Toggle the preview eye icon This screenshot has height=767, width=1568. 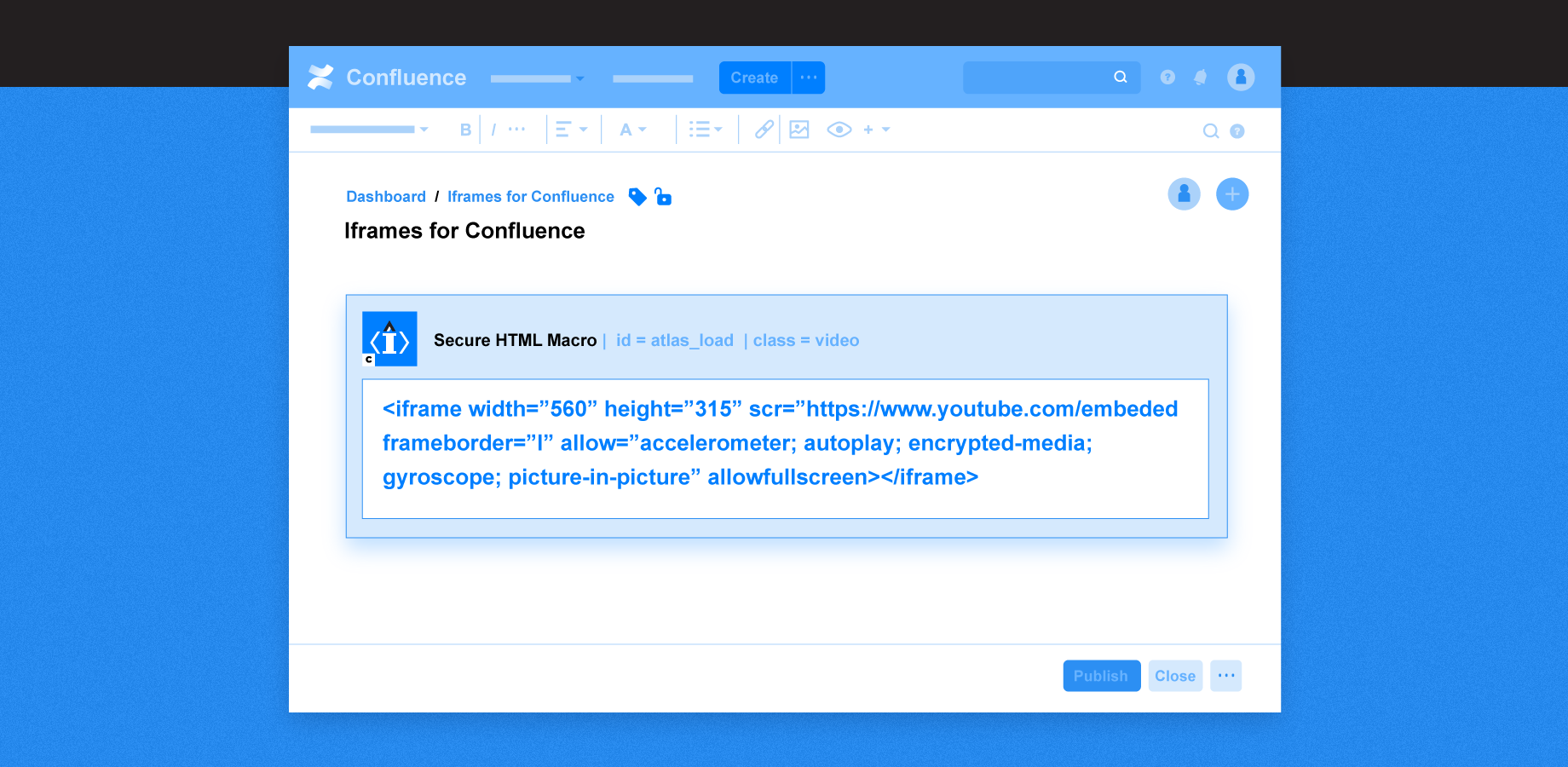[x=839, y=130]
